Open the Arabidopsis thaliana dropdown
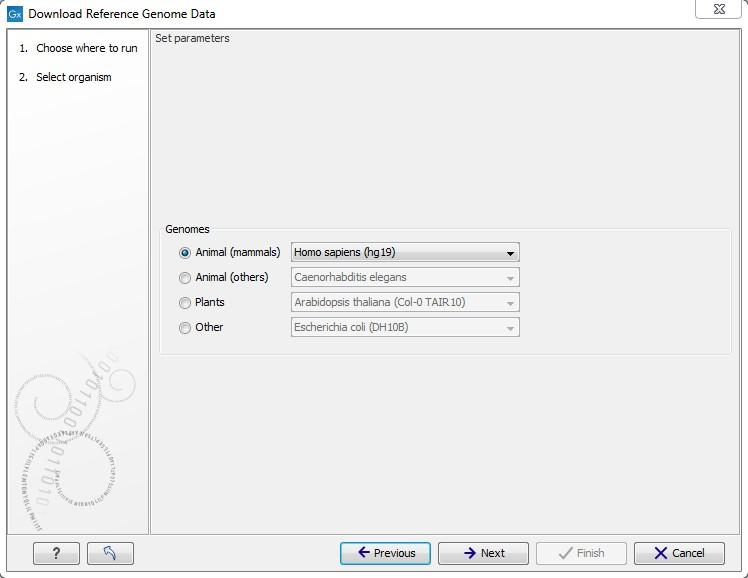This screenshot has height=578, width=748. point(405,302)
